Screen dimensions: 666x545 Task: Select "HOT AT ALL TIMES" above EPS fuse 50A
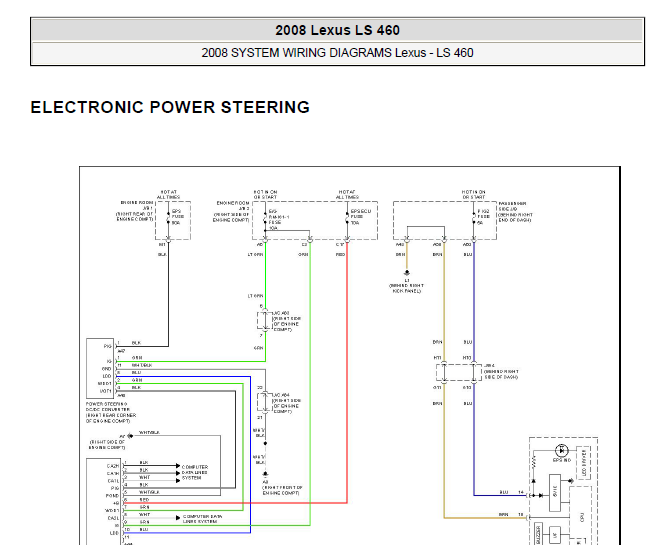click(x=169, y=195)
